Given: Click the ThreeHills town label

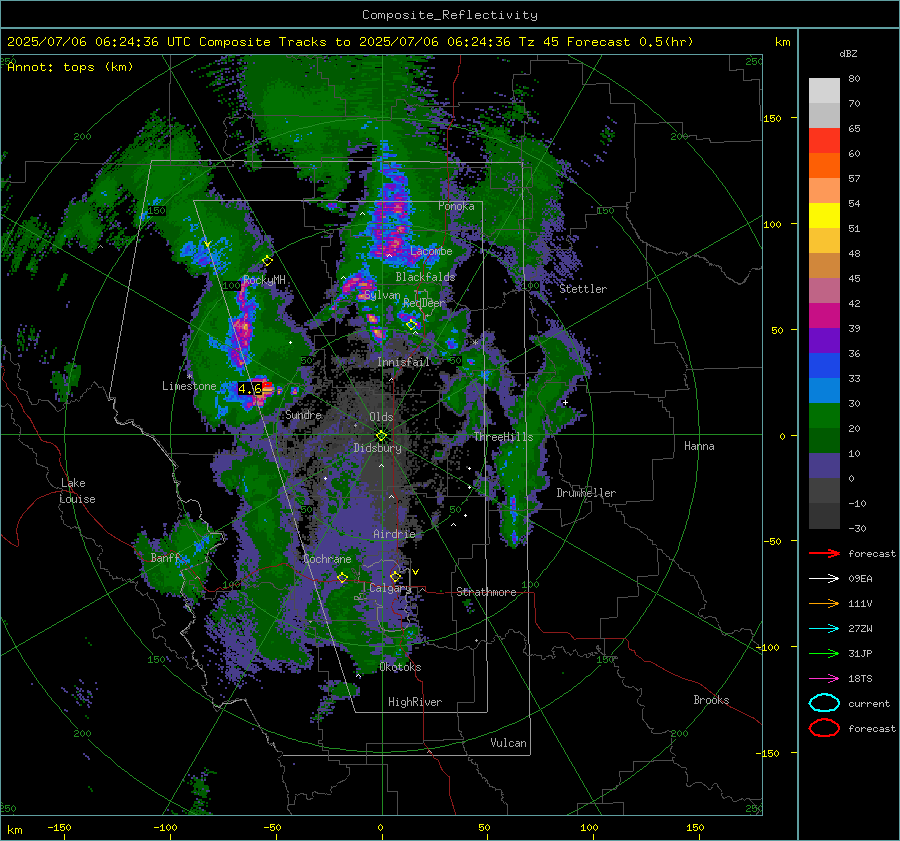Looking at the screenshot, I should (503, 437).
